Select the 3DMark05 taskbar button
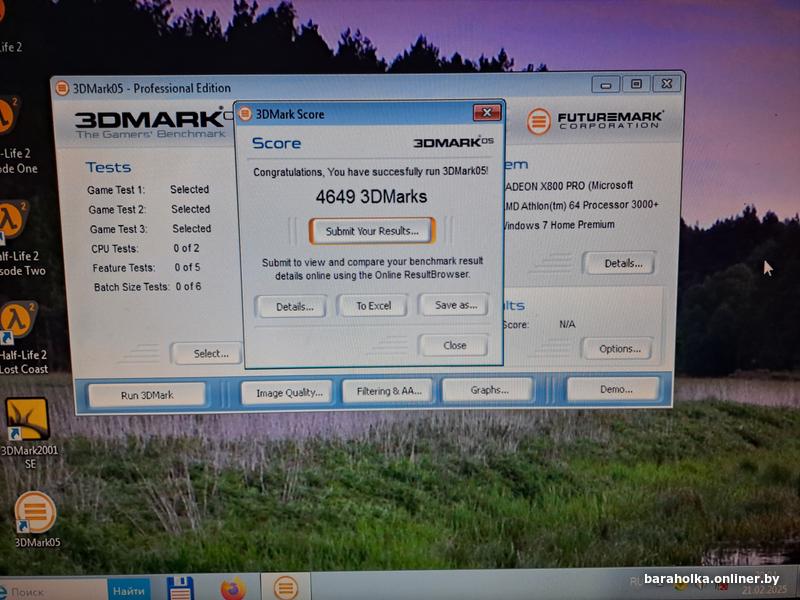This screenshot has height=600, width=800. (x=286, y=587)
